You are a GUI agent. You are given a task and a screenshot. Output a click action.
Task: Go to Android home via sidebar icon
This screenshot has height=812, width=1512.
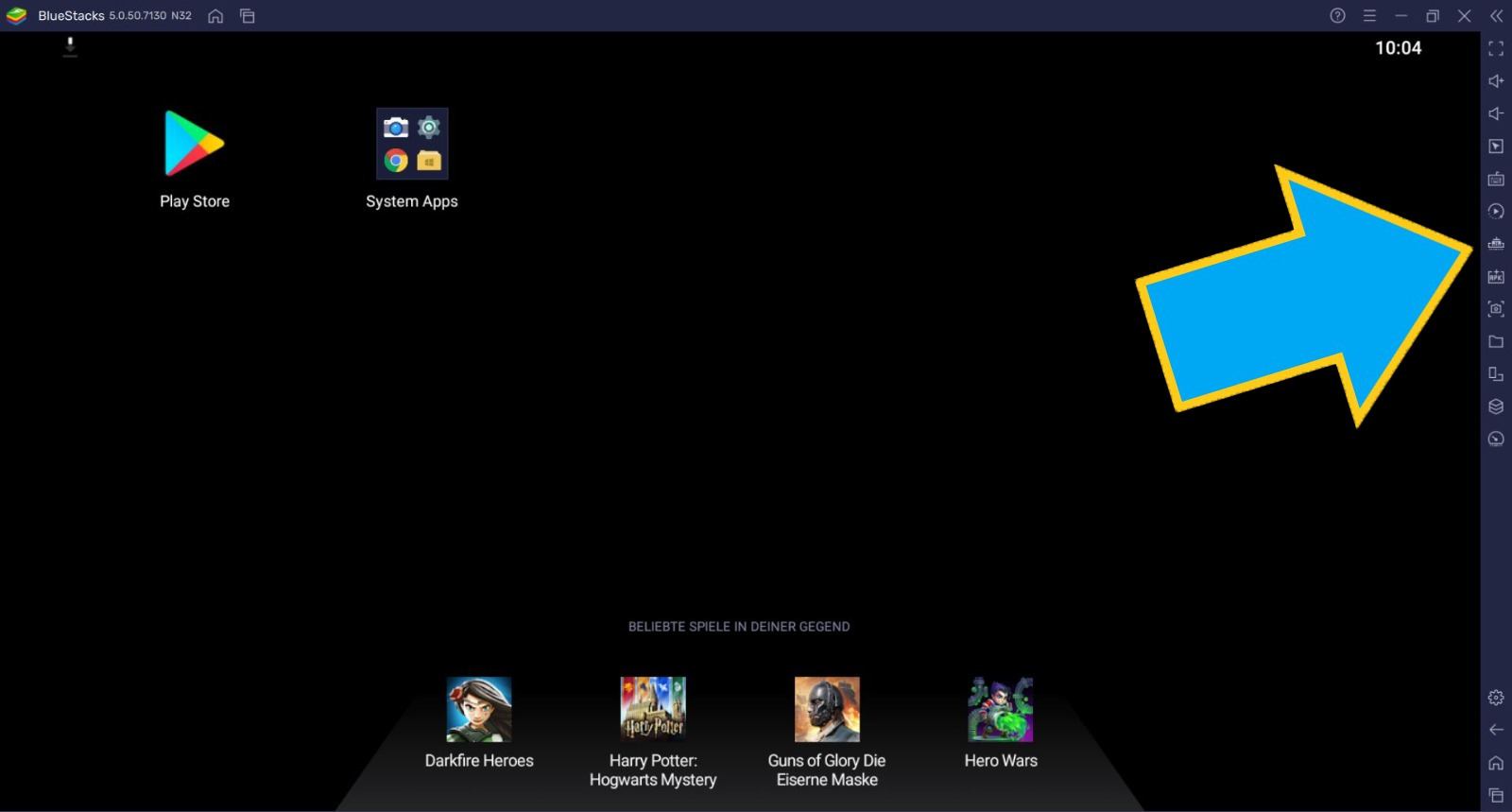[x=1496, y=763]
